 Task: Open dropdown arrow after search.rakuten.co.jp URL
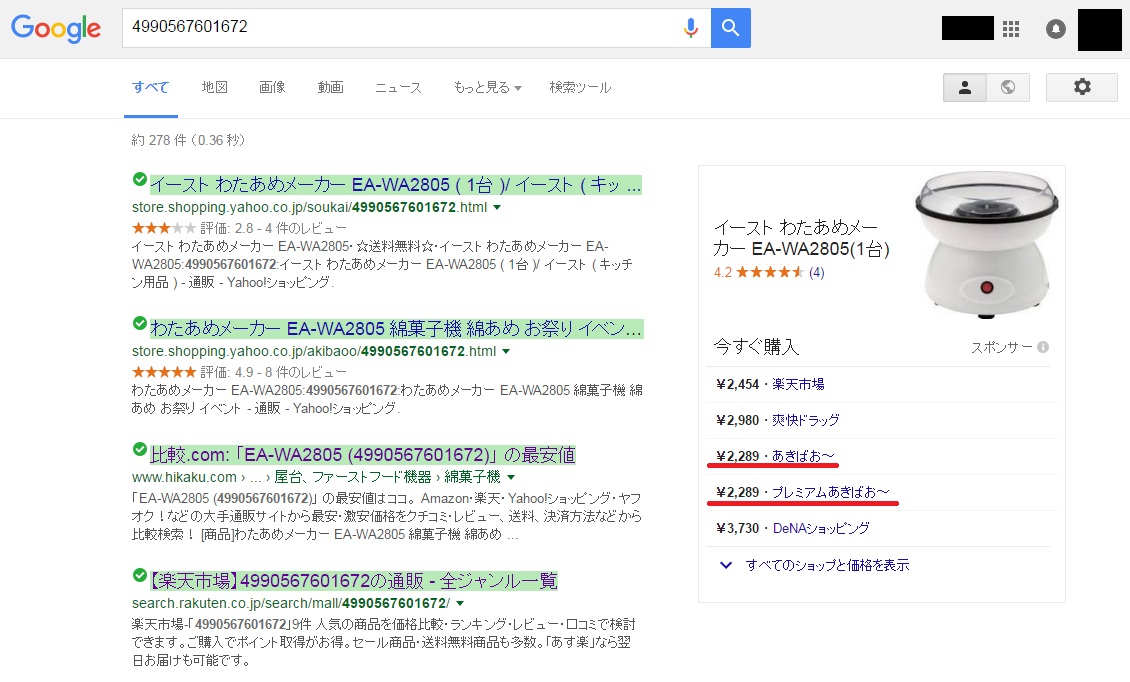tap(460, 603)
